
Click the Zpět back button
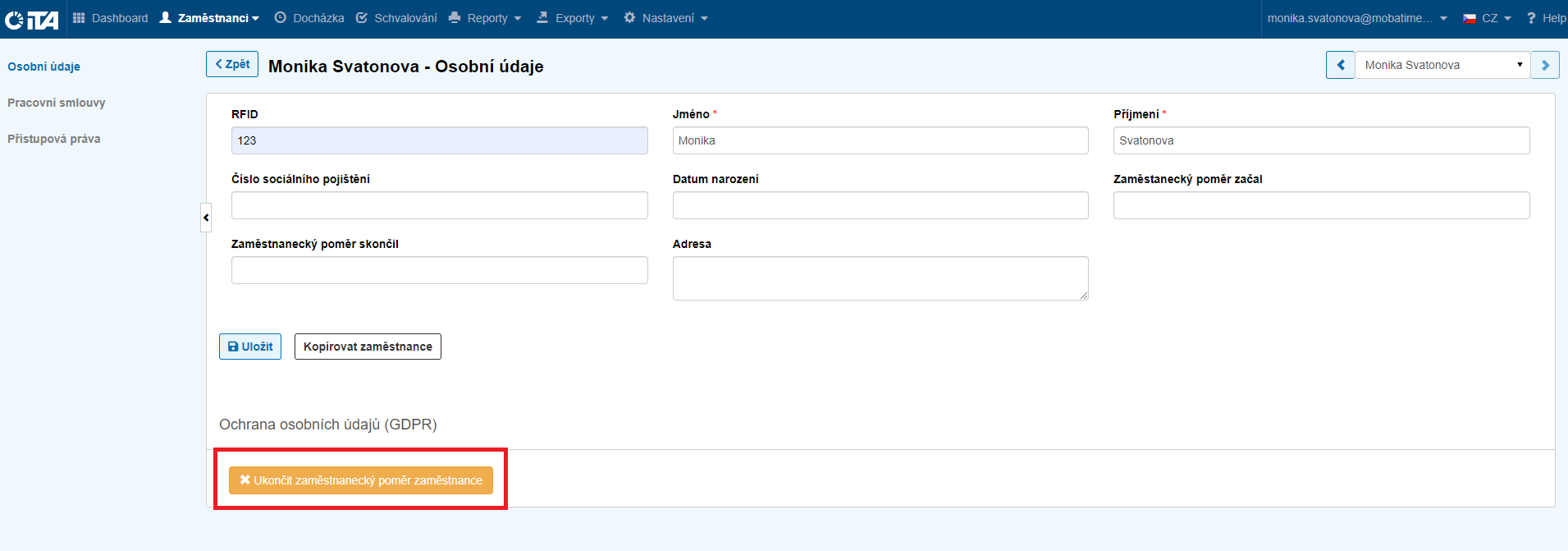[232, 64]
